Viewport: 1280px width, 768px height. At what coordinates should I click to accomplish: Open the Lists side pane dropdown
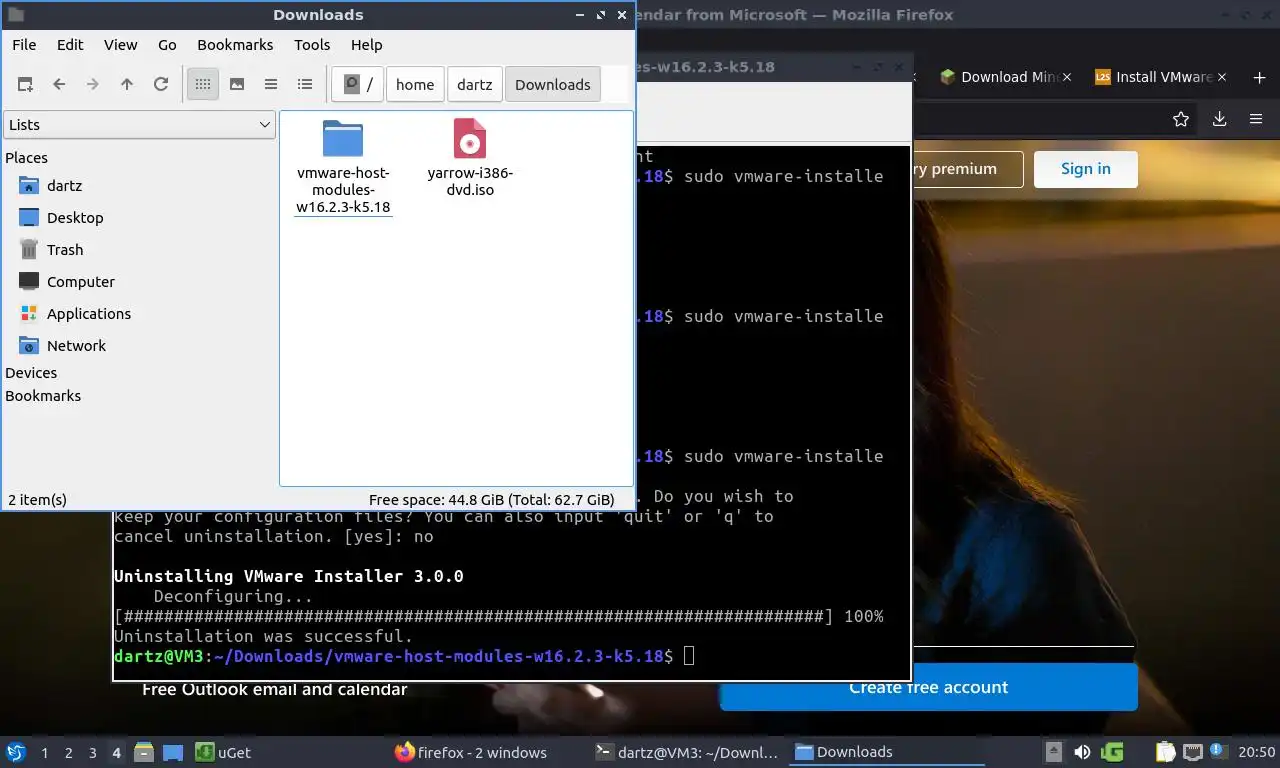139,125
